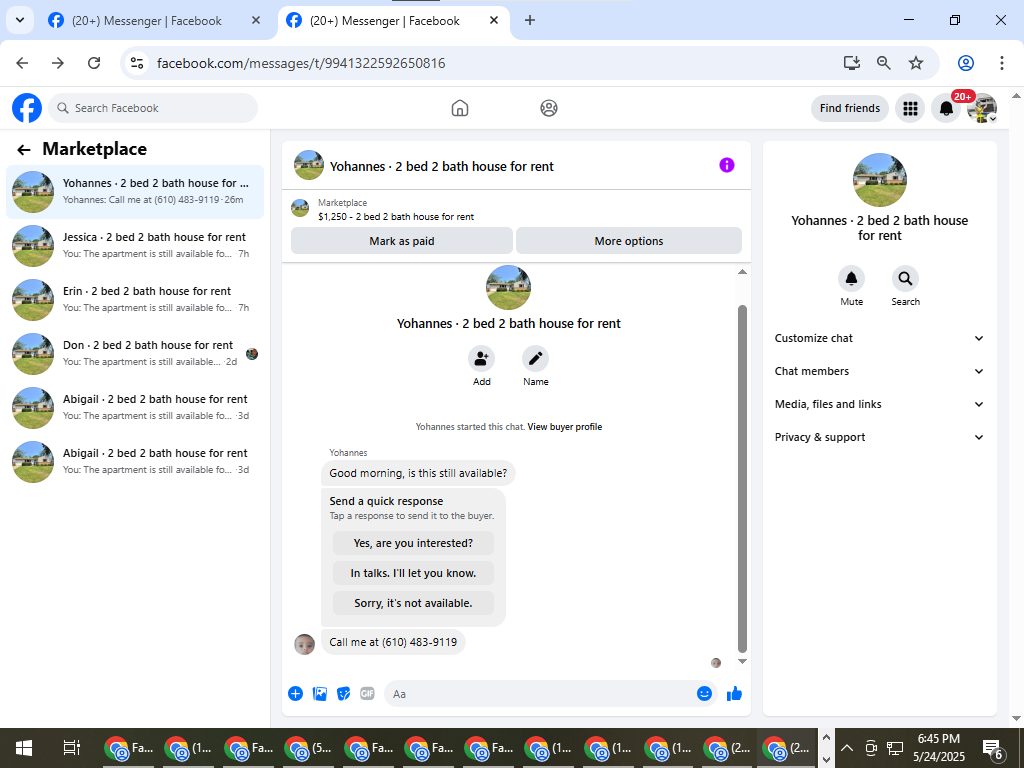Click the back arrow next to Marketplace
The height and width of the screenshot is (768, 1024).
tap(24, 150)
